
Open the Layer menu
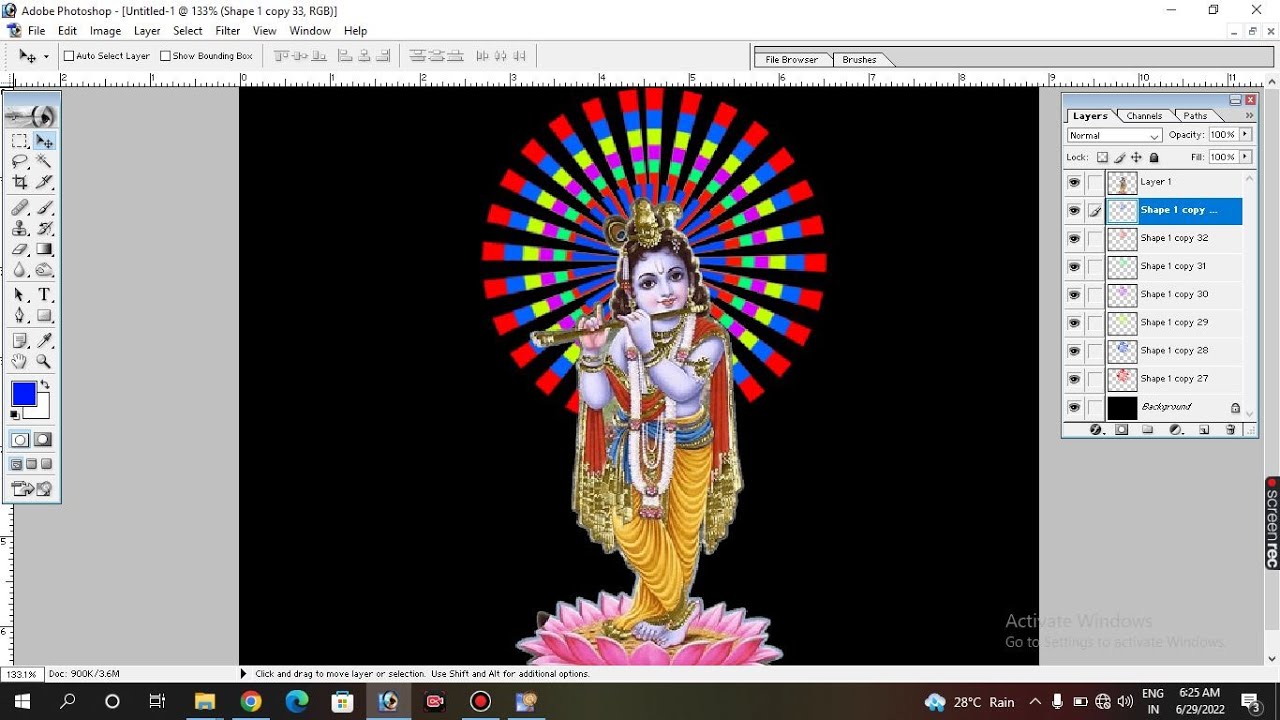coord(147,31)
